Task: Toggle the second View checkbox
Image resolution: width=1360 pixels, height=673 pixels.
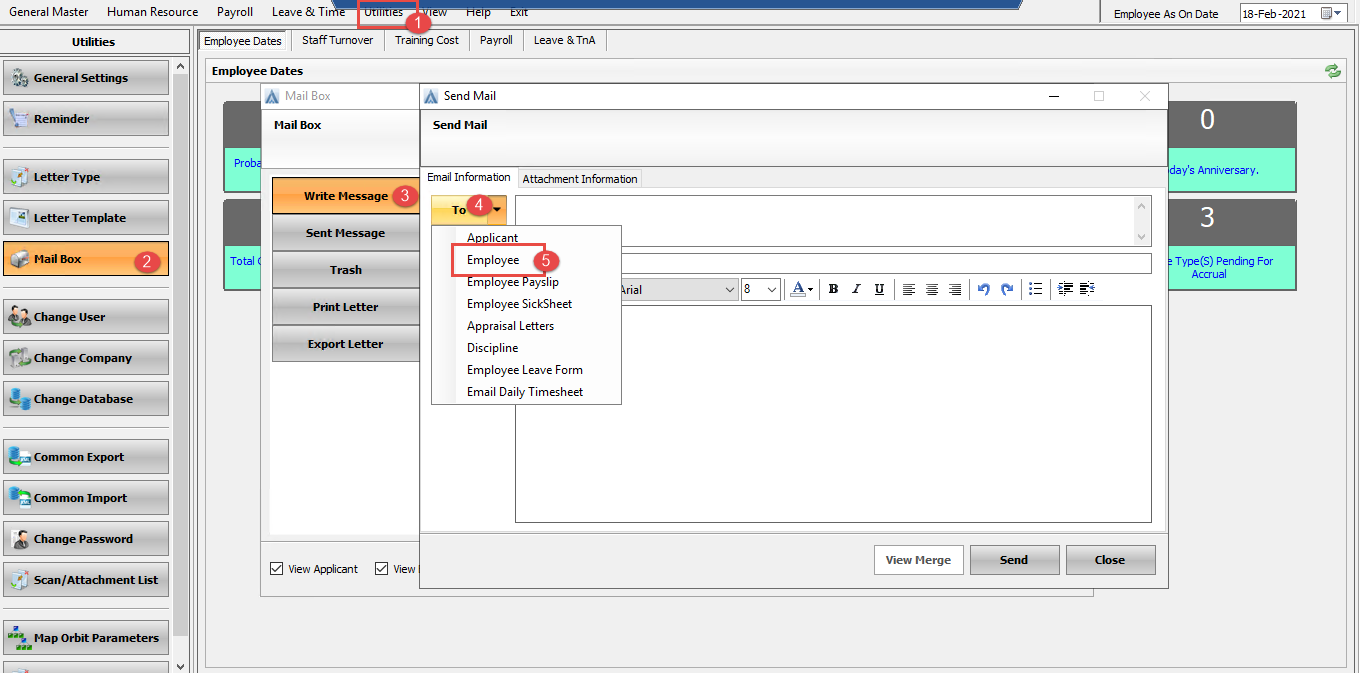Action: coord(381,568)
